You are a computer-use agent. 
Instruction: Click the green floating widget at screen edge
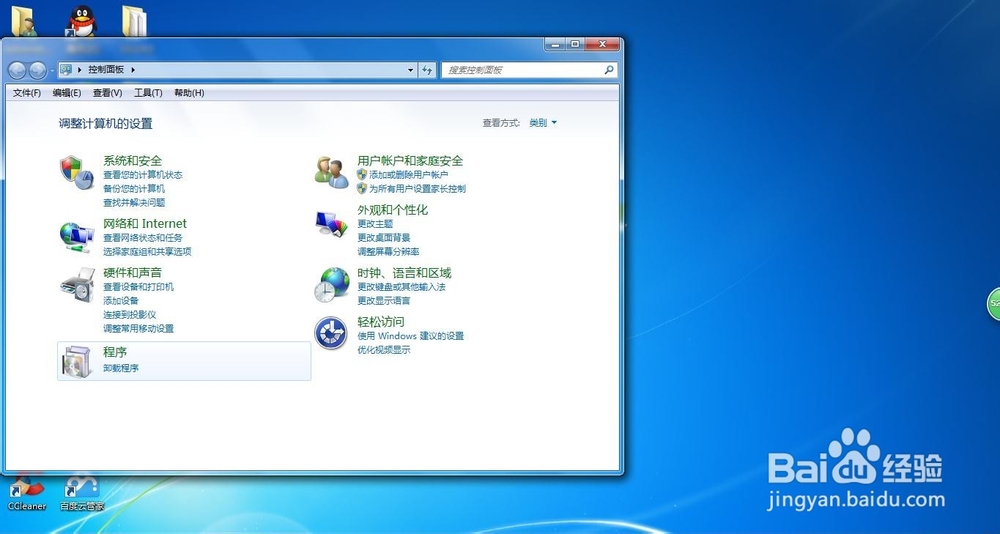pyautogui.click(x=994, y=304)
